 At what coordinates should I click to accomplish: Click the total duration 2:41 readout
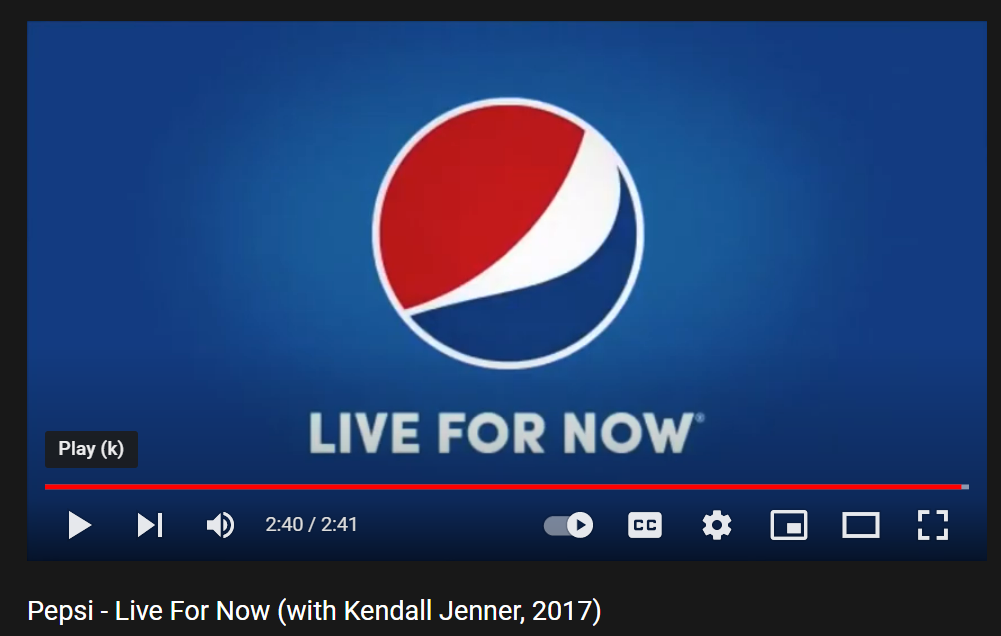tap(339, 525)
